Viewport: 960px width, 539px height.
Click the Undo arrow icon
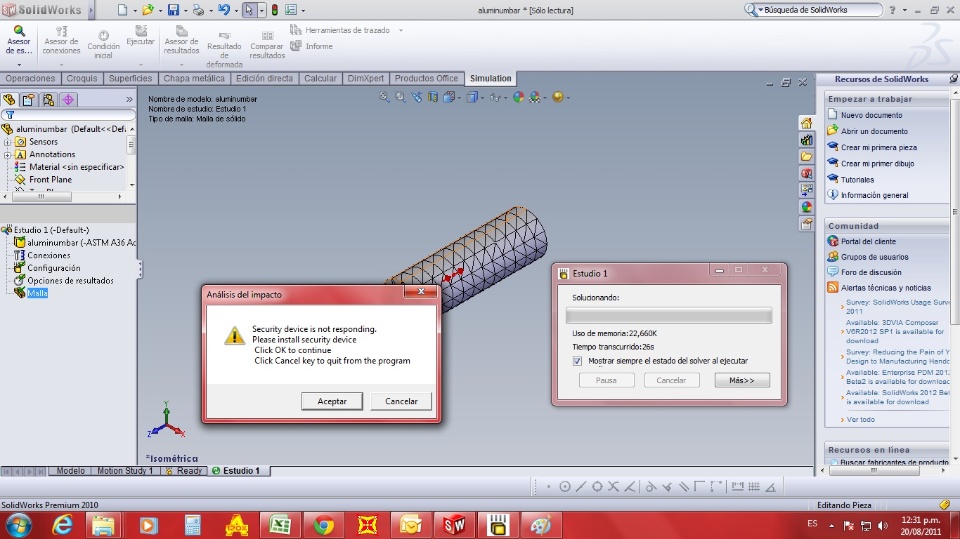224,10
